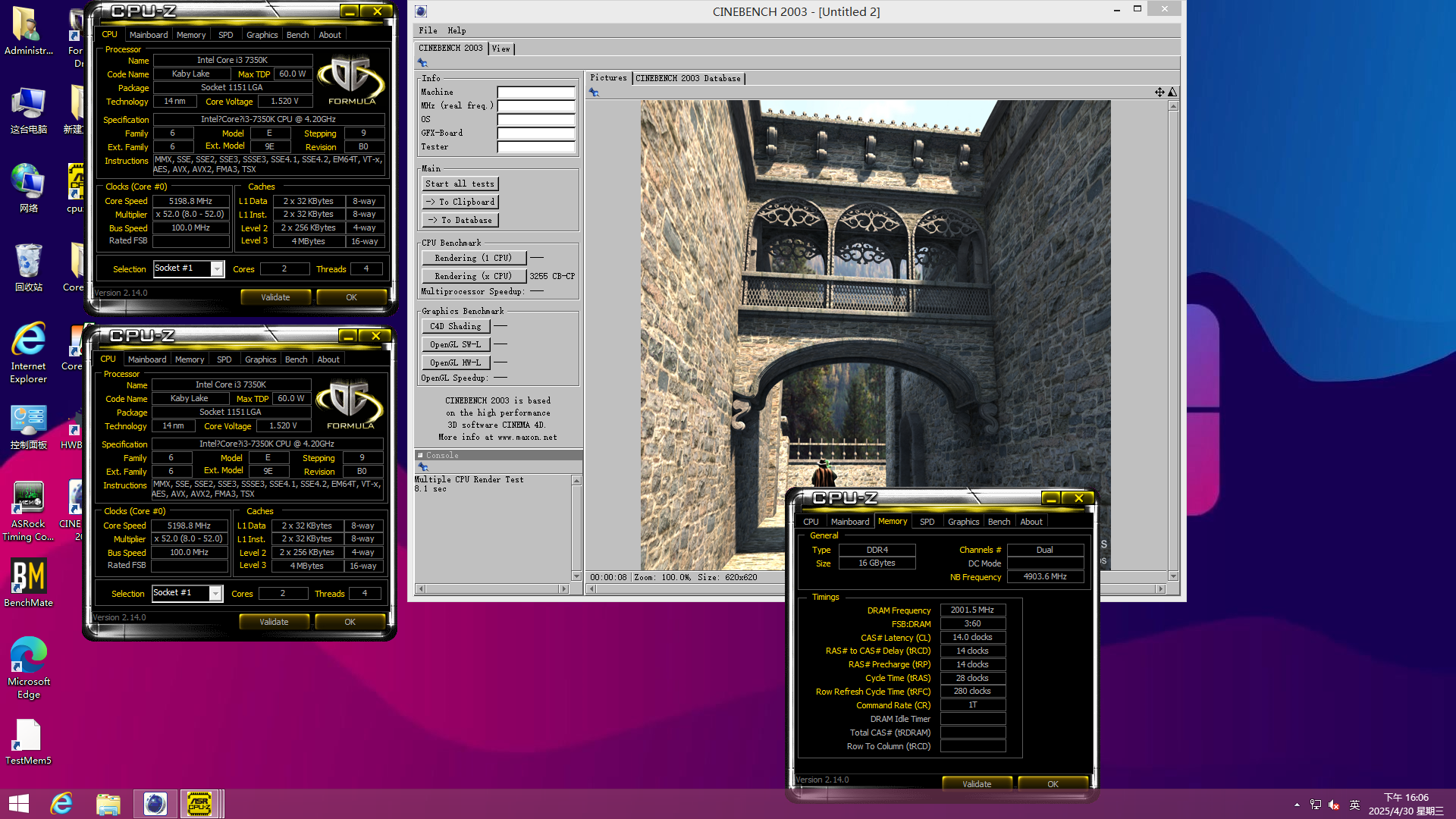The width and height of the screenshot is (1456, 819).
Task: Open 这台电脑 (This PC) desktop icon
Action: (28, 110)
